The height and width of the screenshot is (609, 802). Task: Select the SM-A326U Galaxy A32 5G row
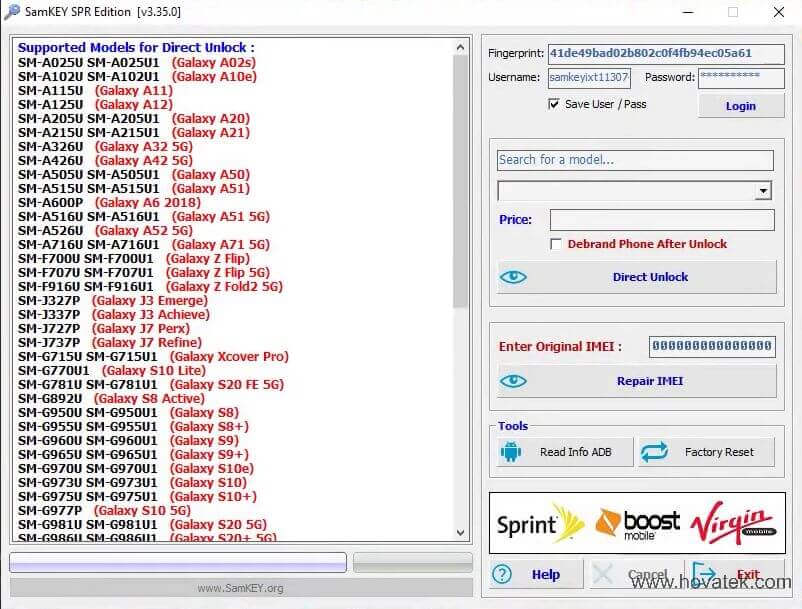105,147
